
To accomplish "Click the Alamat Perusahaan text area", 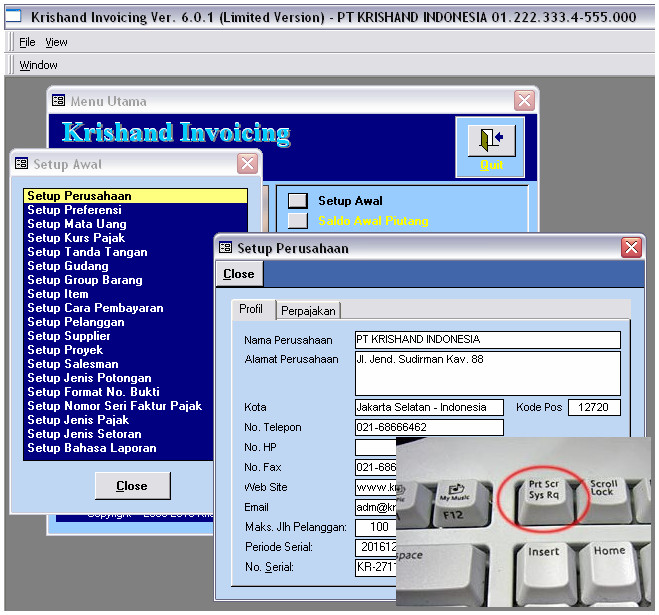I will tap(488, 373).
